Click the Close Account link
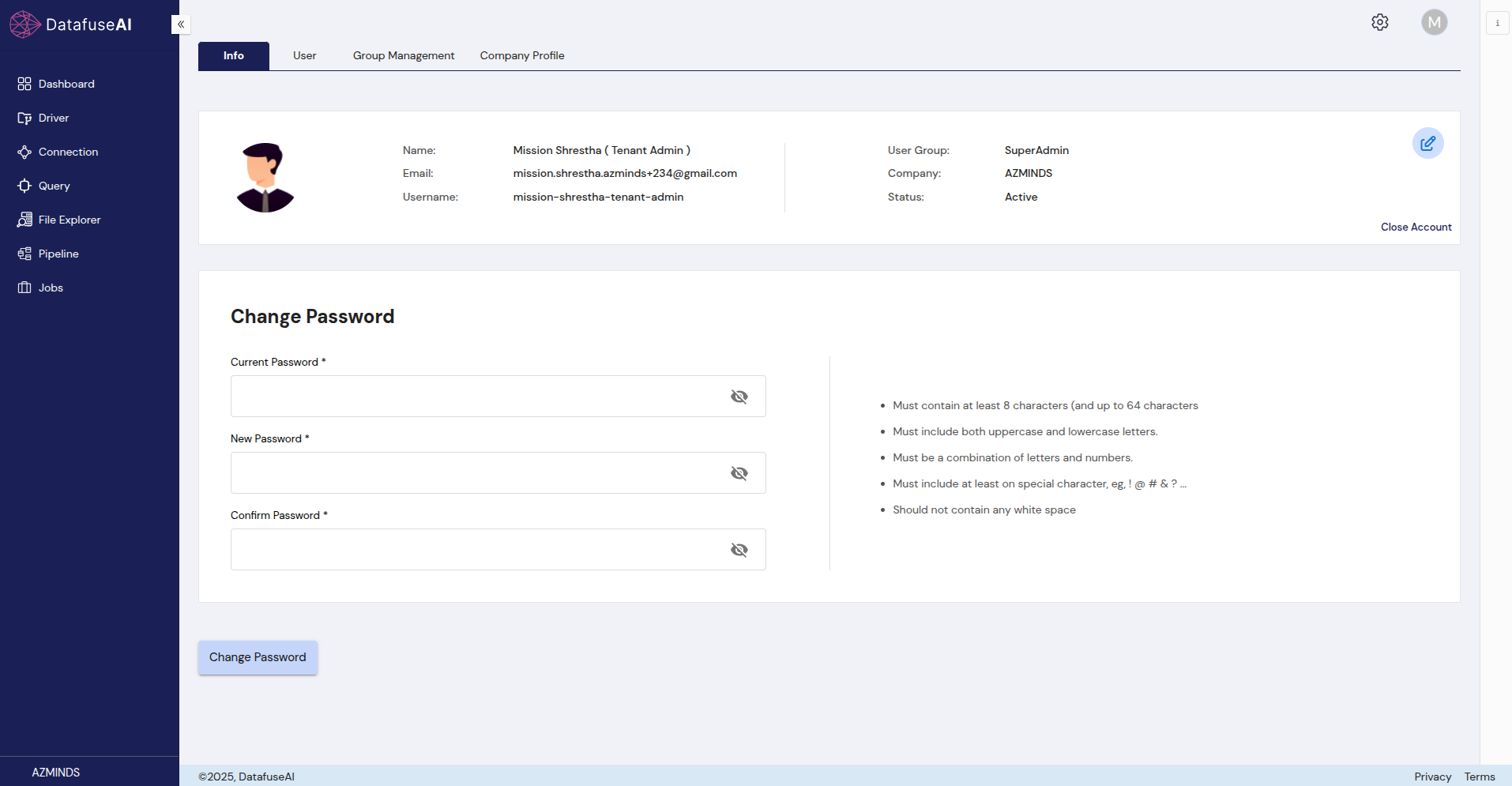Screen dimensions: 1512x786 coord(1416,227)
